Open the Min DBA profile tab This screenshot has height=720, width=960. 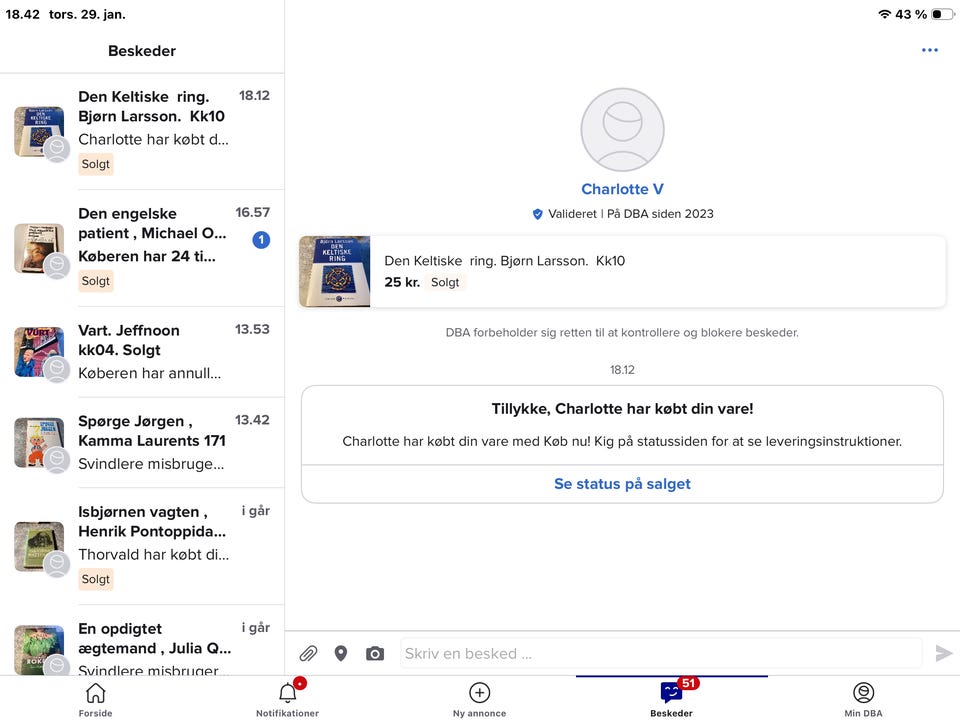click(863, 698)
